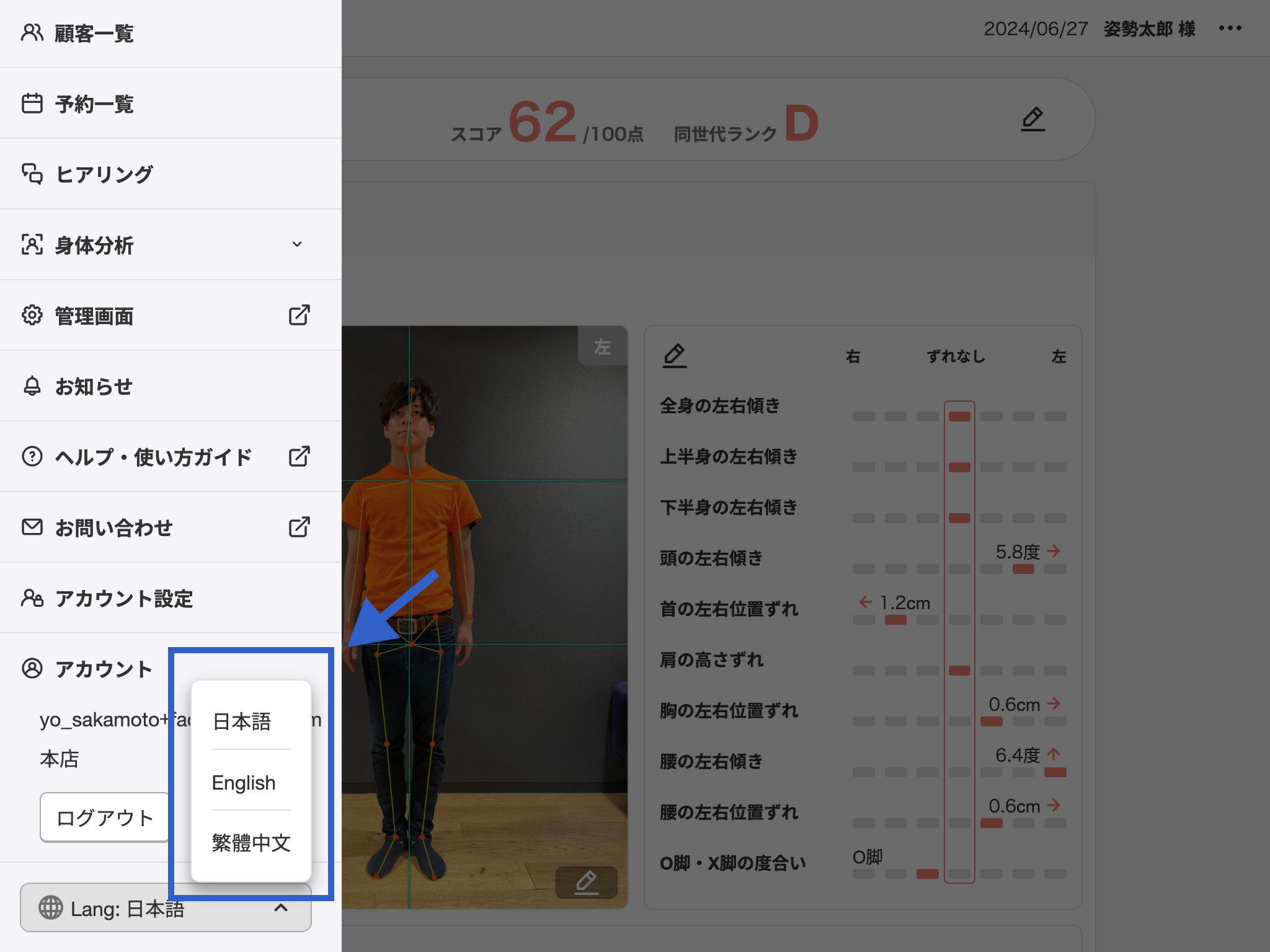Click the ずれなし column header
The image size is (1270, 952).
click(x=956, y=356)
